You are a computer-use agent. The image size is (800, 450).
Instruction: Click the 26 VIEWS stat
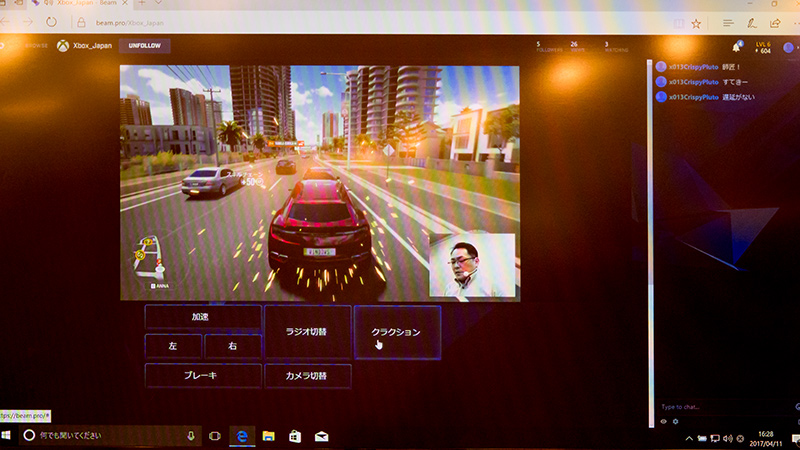[578, 47]
